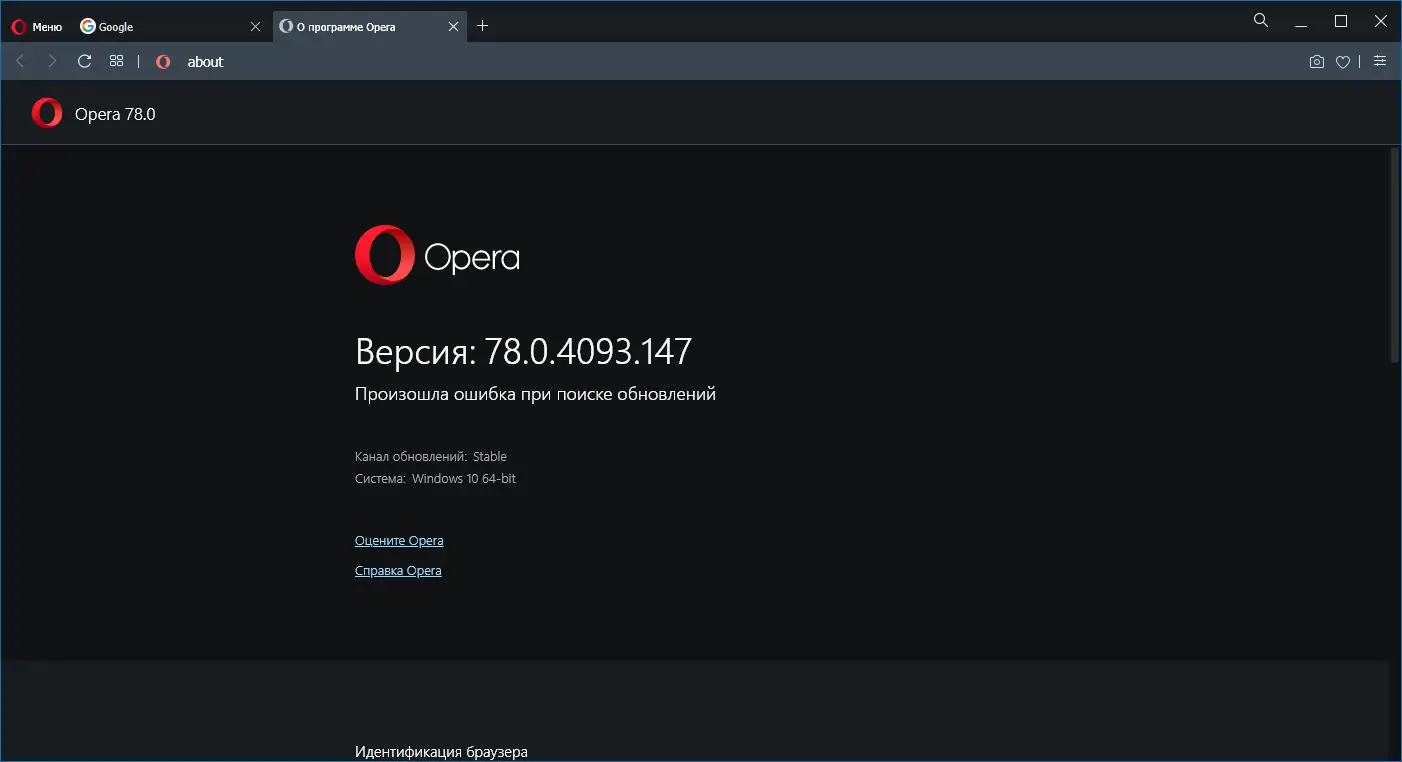Viewport: 1402px width, 762px height.
Task: Close the Google tab
Action: (x=256, y=26)
